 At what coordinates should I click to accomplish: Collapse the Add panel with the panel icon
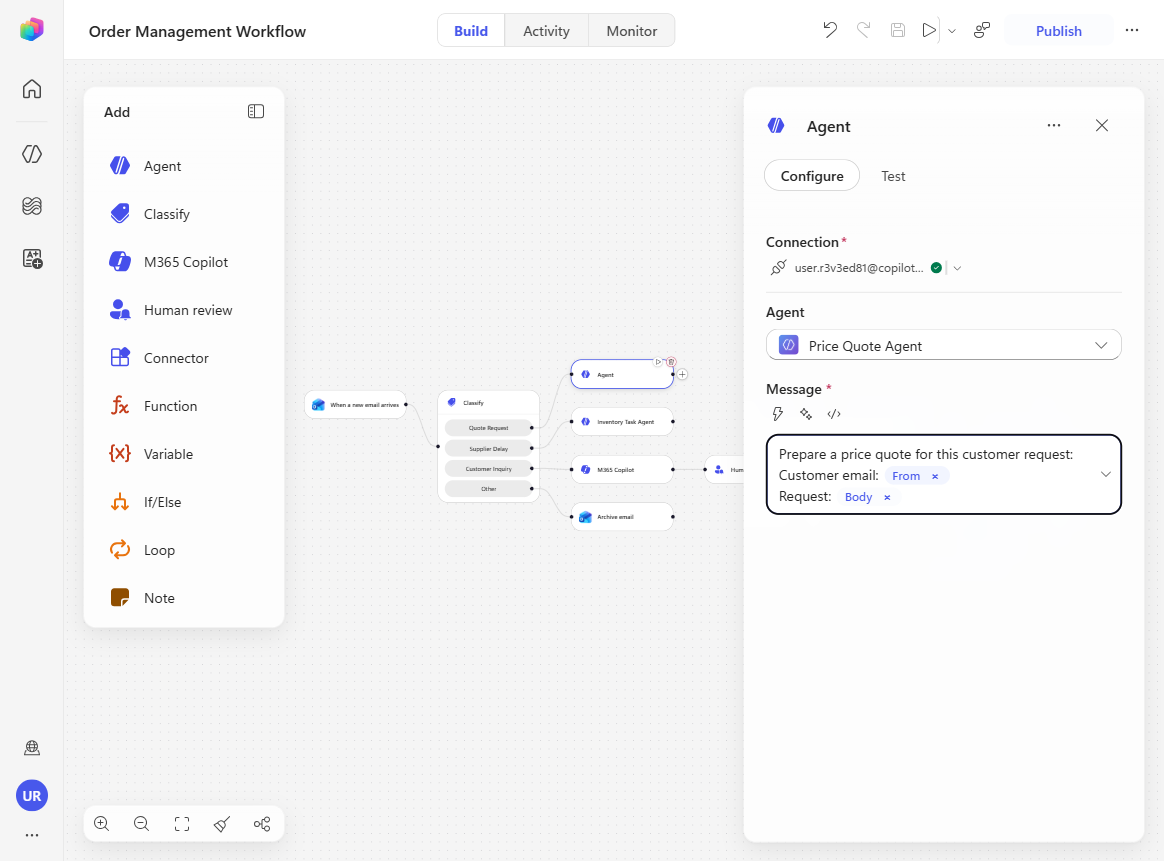[x=255, y=111]
